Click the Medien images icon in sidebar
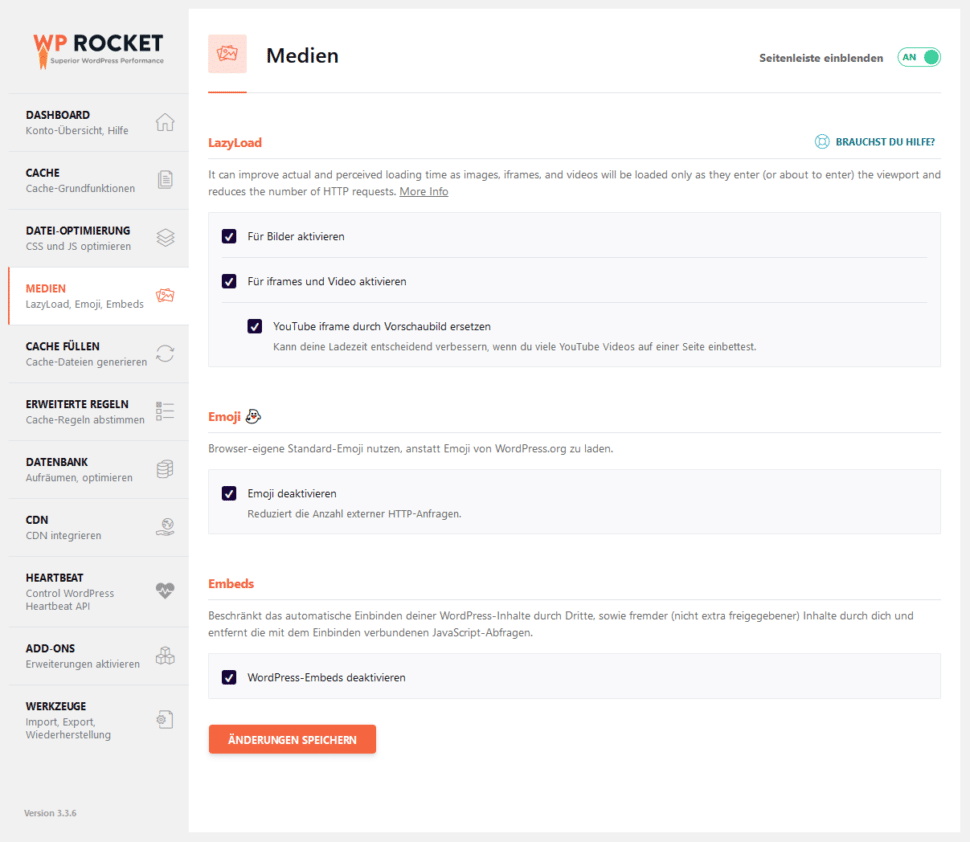The image size is (970, 842). click(165, 295)
